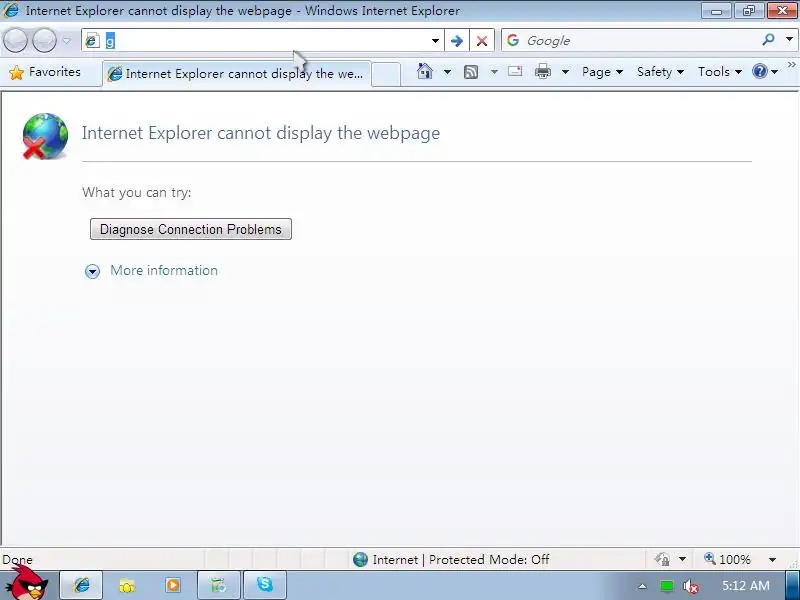Show more toolbar items via chevron
This screenshot has height=600, width=800.
point(791,64)
